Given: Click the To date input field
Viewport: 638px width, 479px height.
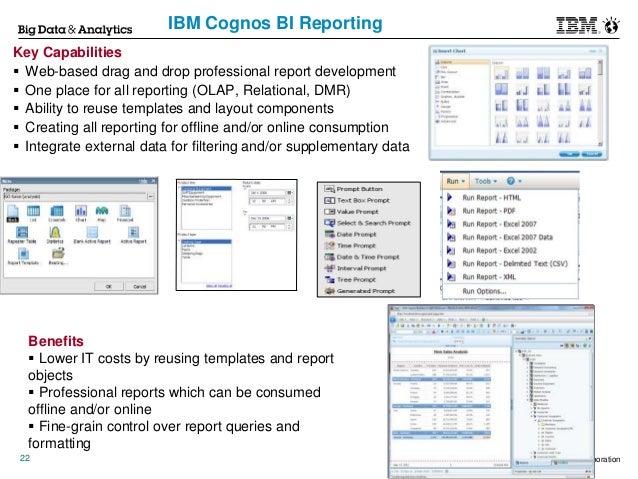Looking at the screenshot, I should coord(267,219).
